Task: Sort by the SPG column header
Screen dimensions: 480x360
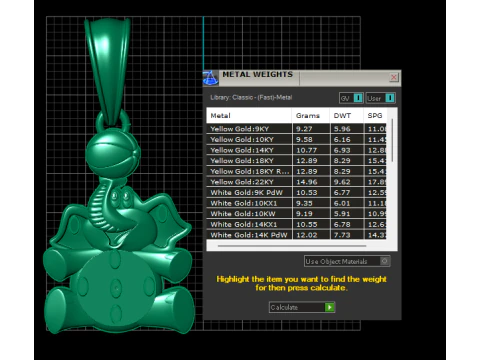Action: [375, 116]
